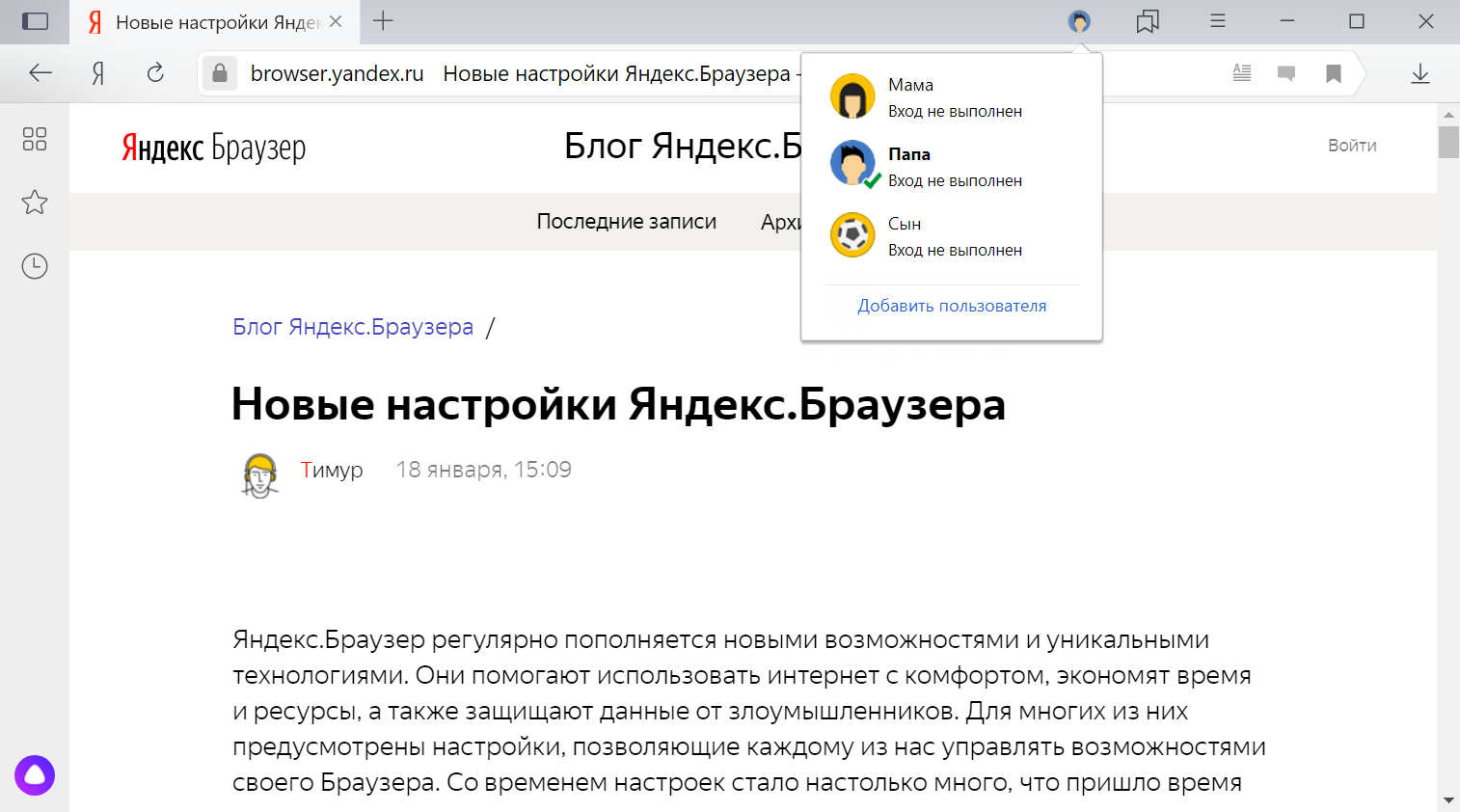Click 'Добавить пользователя' link
1460x812 pixels.
coord(952,306)
